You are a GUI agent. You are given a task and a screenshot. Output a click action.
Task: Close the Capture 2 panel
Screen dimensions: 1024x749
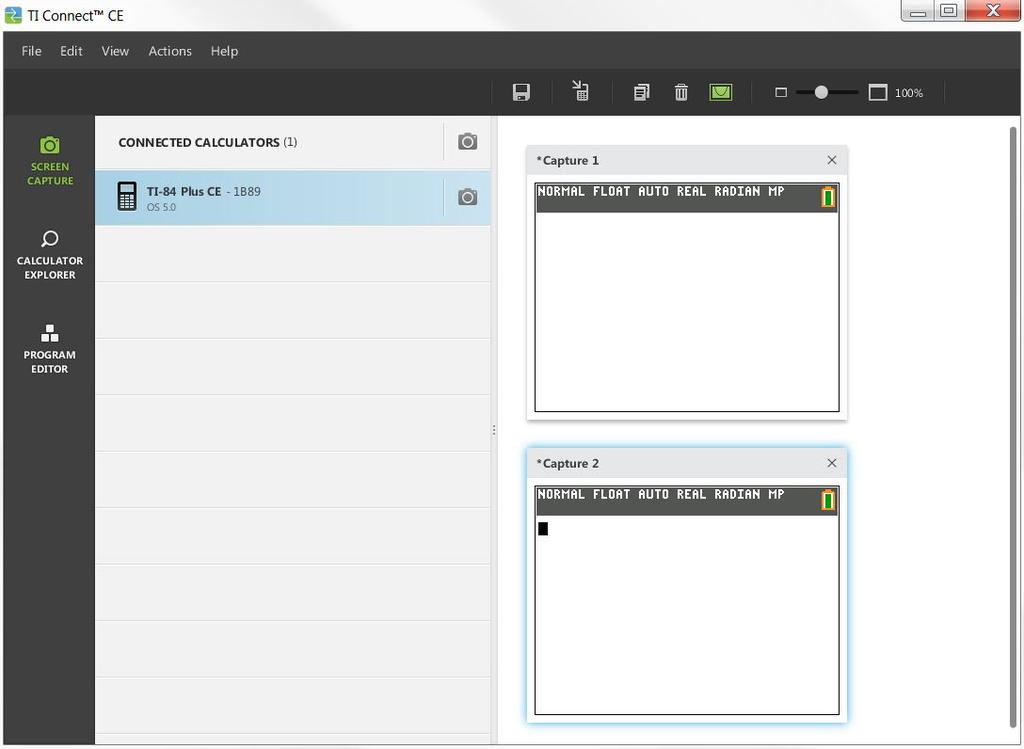[831, 463]
